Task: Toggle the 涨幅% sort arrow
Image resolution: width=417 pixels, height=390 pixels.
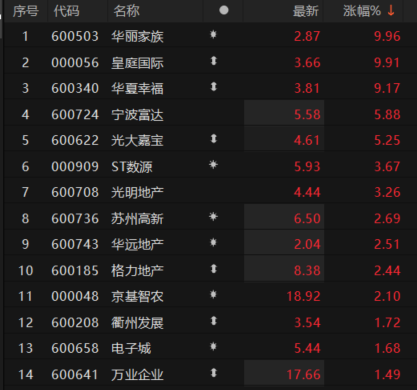Action: (x=391, y=11)
